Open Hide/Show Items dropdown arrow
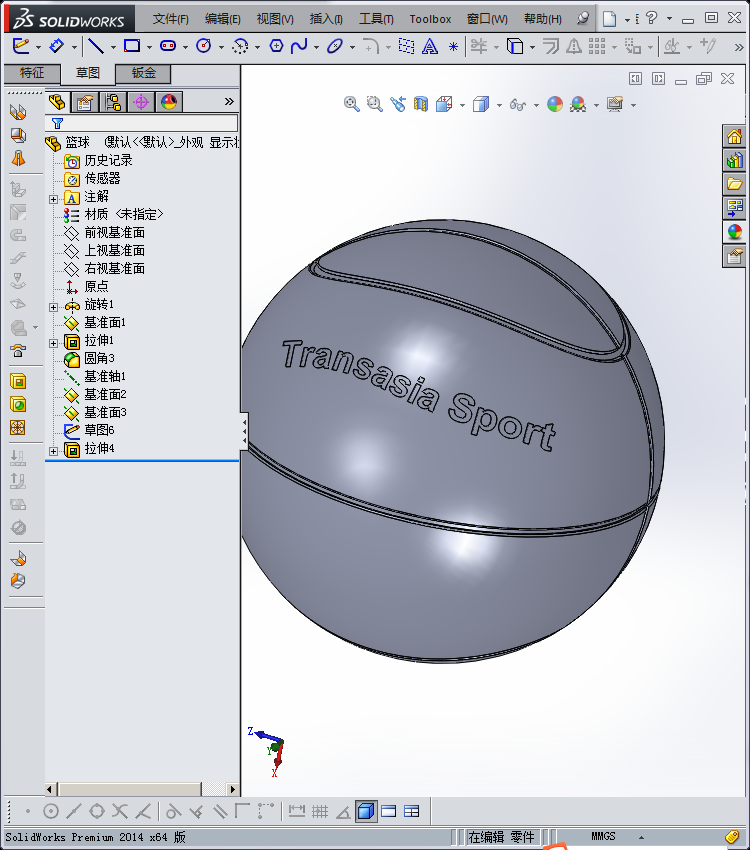Image resolution: width=750 pixels, height=850 pixels. click(536, 105)
